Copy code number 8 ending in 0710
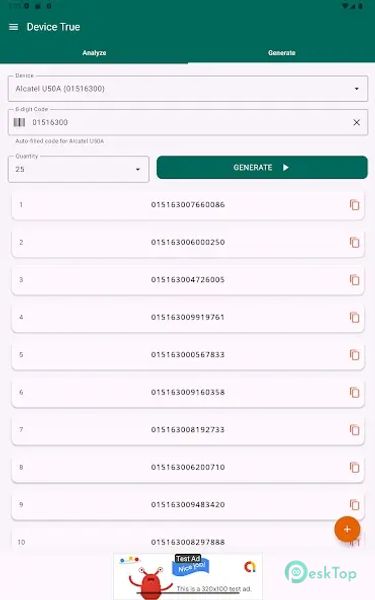 (x=354, y=467)
